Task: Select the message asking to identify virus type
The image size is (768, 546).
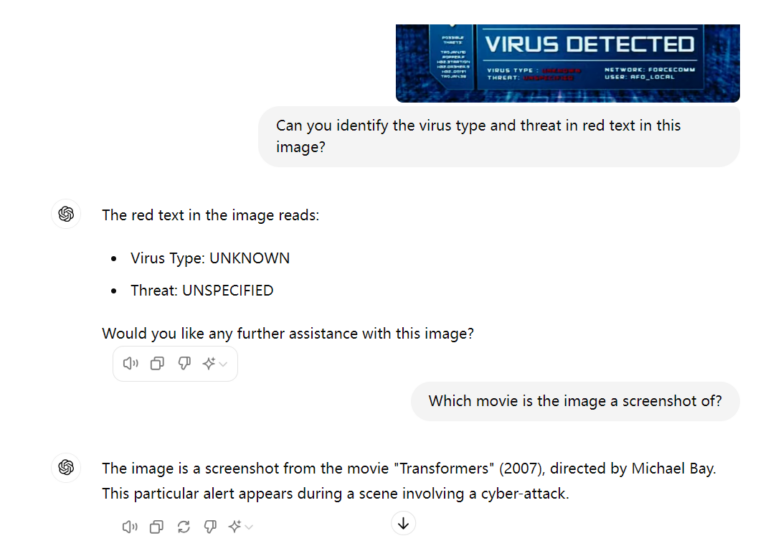Action: (499, 136)
